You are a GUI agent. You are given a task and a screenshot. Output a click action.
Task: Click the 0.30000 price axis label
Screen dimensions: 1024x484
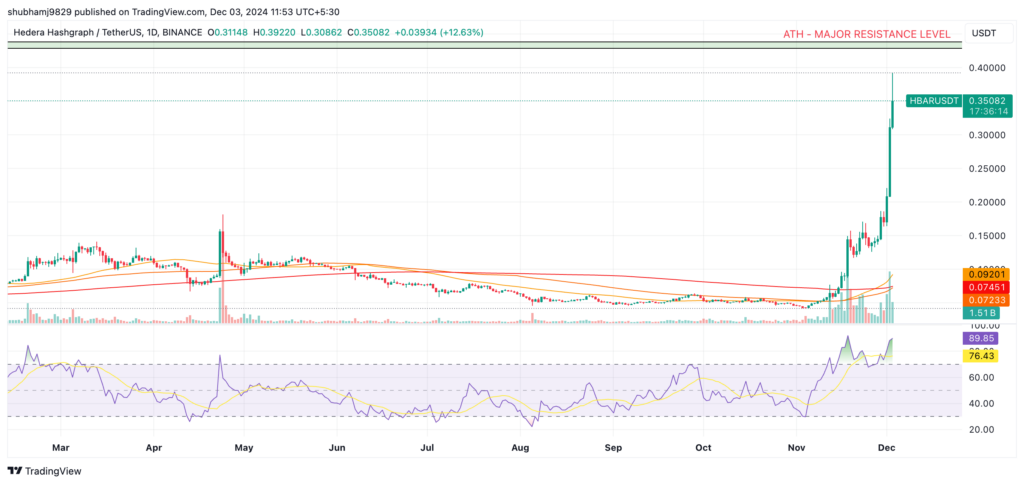(986, 135)
